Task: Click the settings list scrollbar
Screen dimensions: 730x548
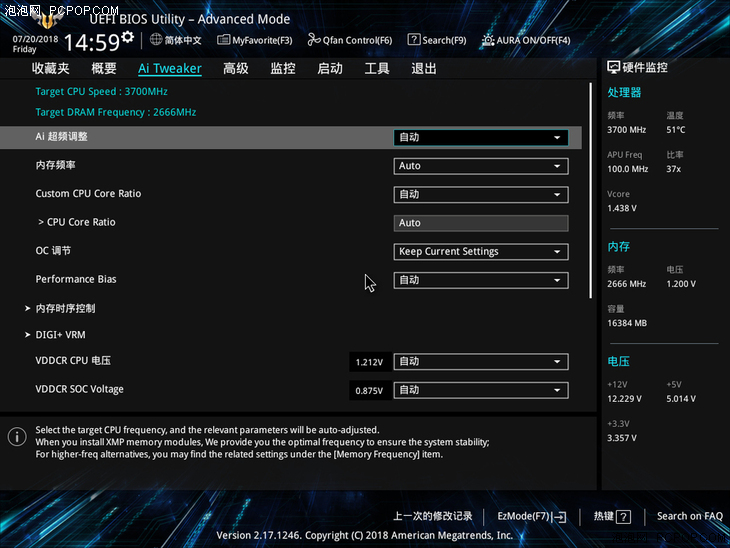Action: pos(591,190)
